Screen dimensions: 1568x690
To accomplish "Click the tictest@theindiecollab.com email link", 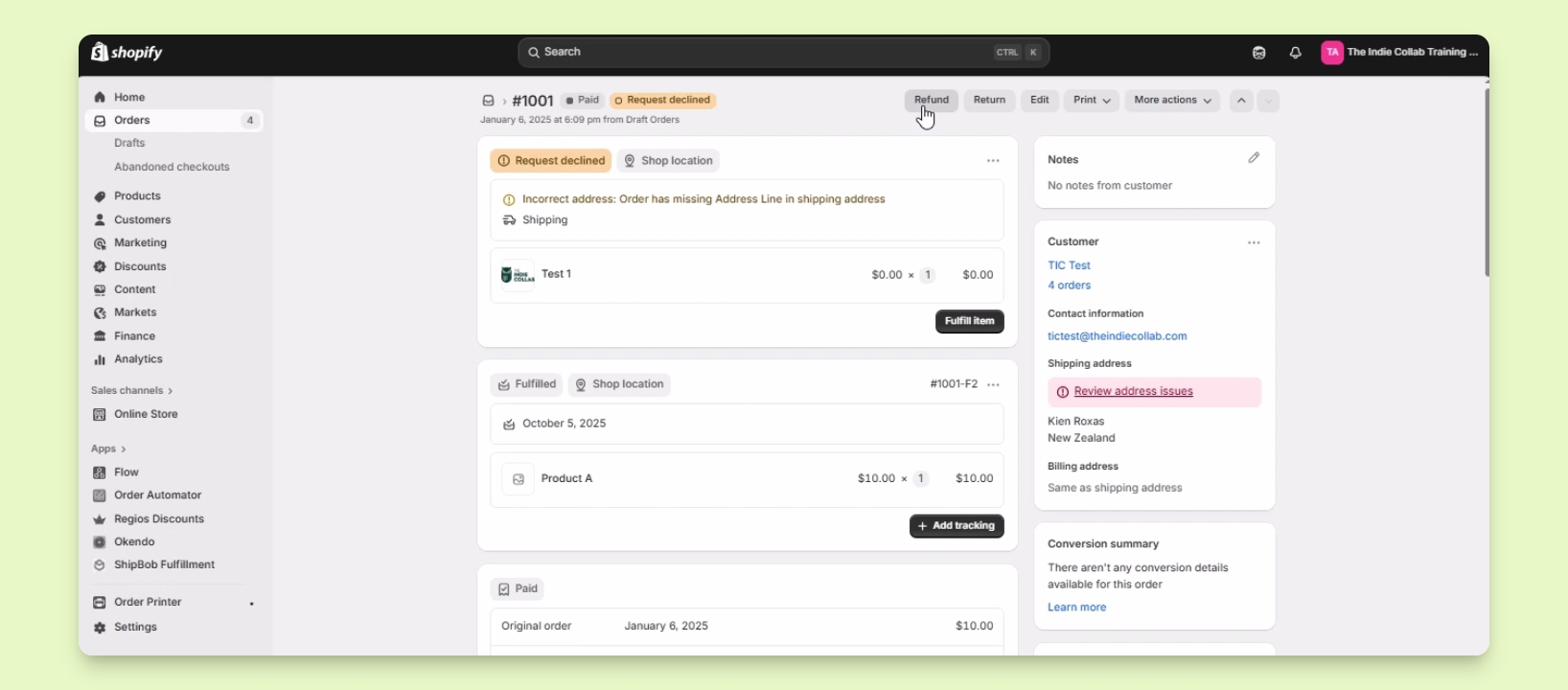I will [x=1118, y=336].
